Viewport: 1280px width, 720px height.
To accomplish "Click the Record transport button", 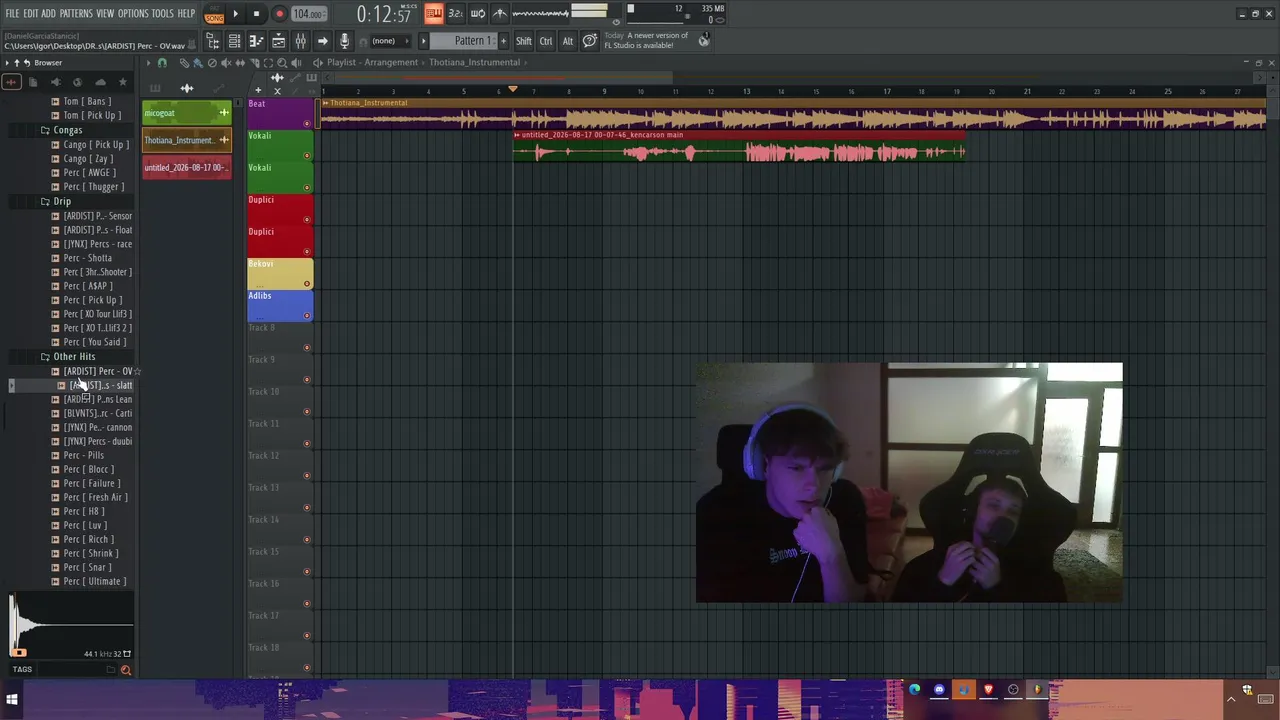I will pyautogui.click(x=280, y=13).
